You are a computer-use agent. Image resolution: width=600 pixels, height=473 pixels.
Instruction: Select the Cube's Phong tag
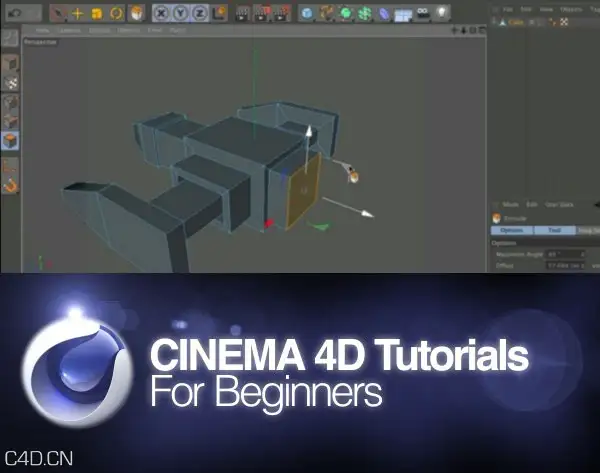552,23
